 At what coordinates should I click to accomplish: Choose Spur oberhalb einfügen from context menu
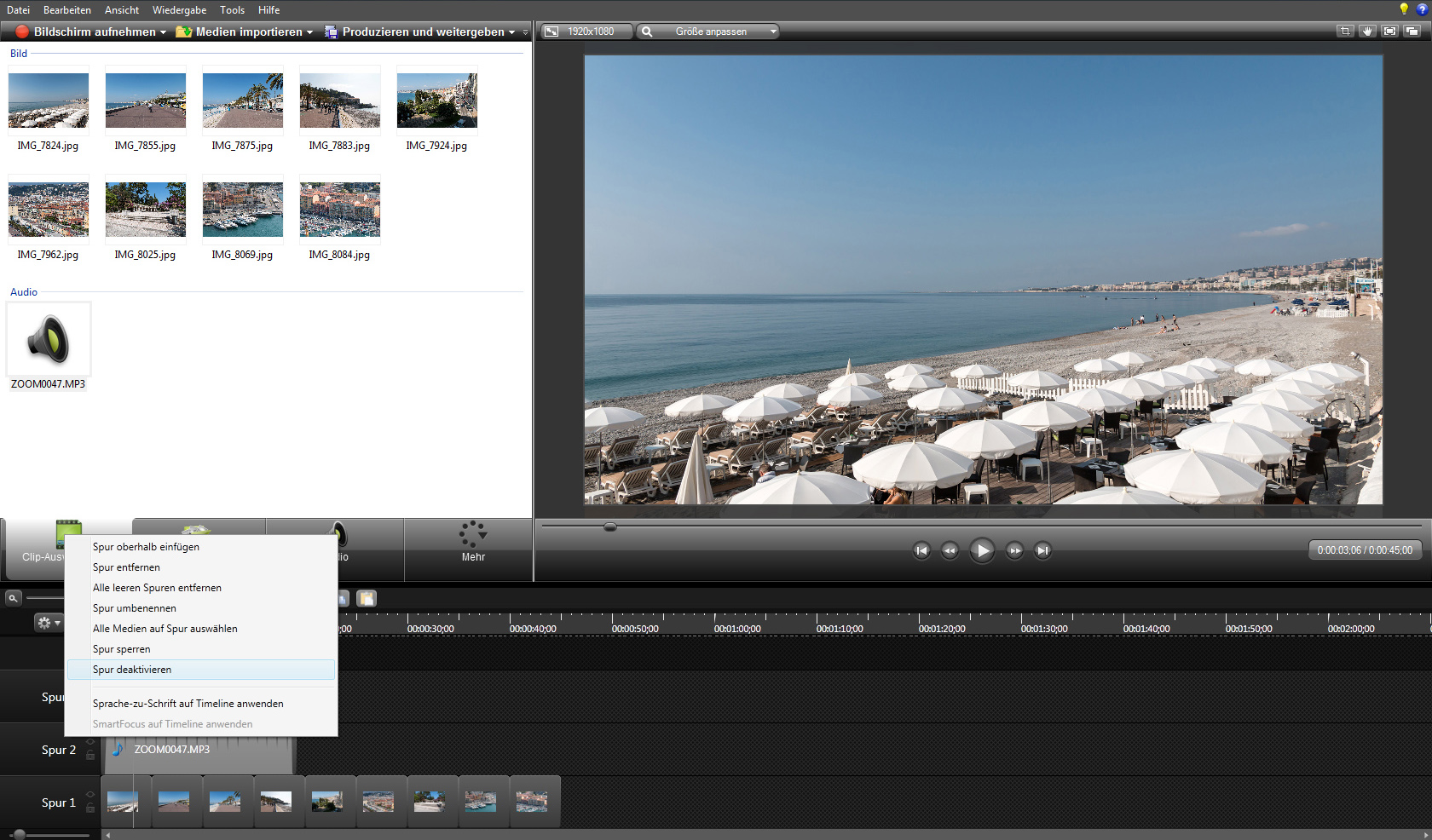tap(201, 547)
